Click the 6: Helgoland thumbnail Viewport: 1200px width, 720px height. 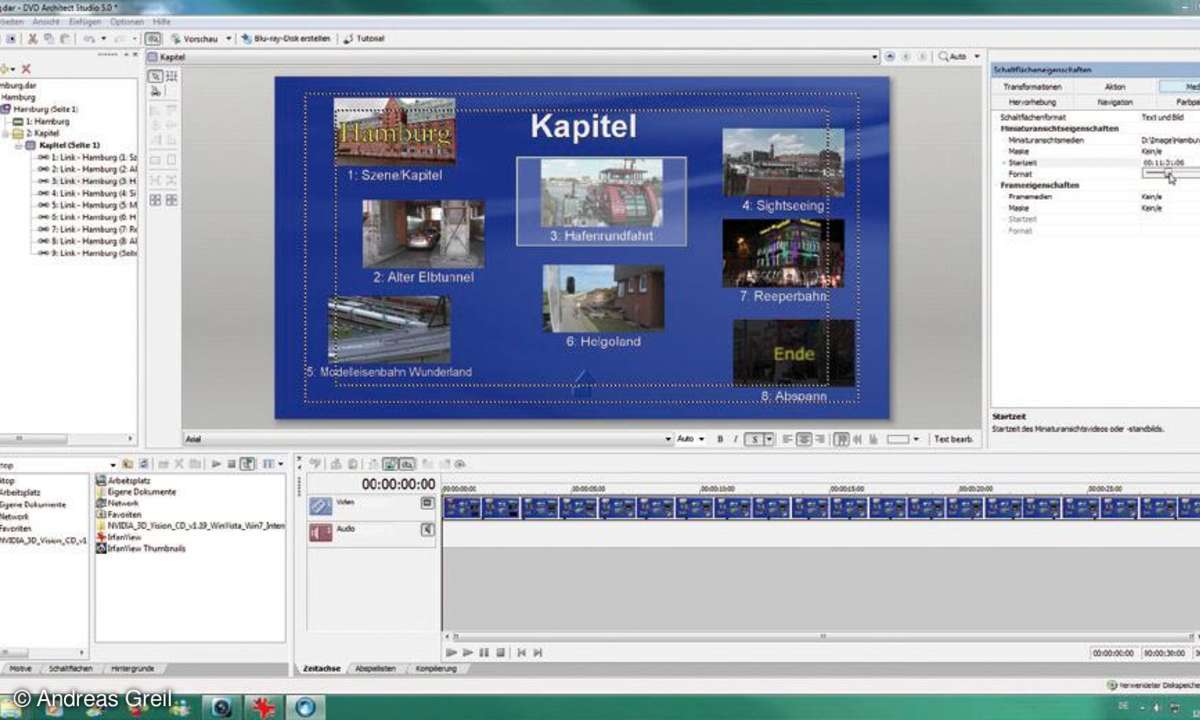tap(603, 298)
